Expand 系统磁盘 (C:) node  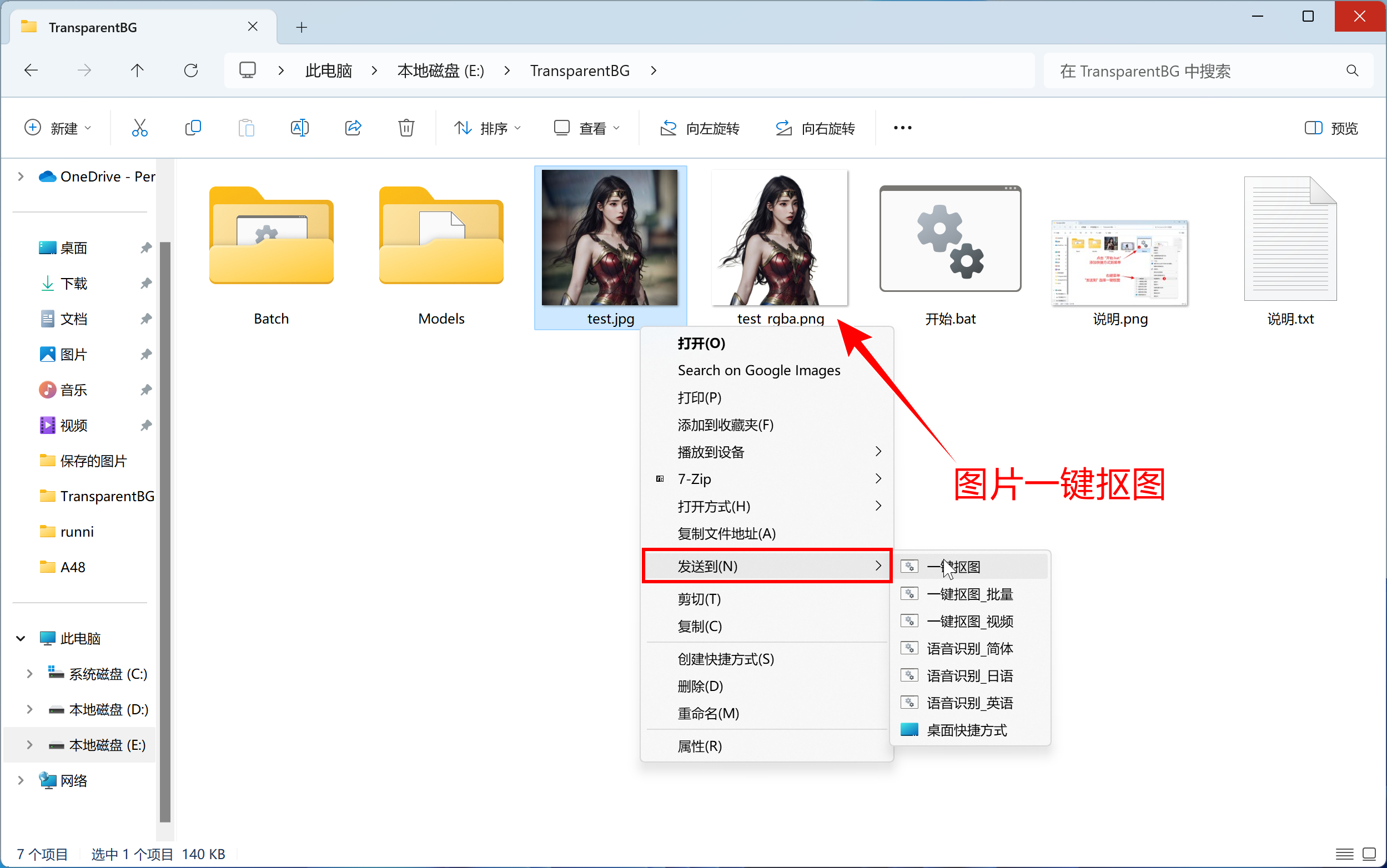point(29,673)
